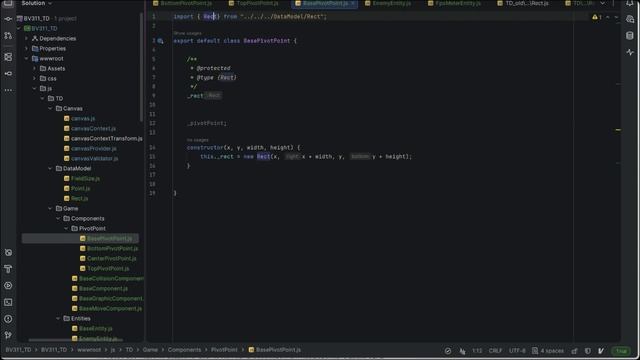Open the Pull Requests sidebar icon
Viewport: 640px width, 360px height.
coord(8,36)
